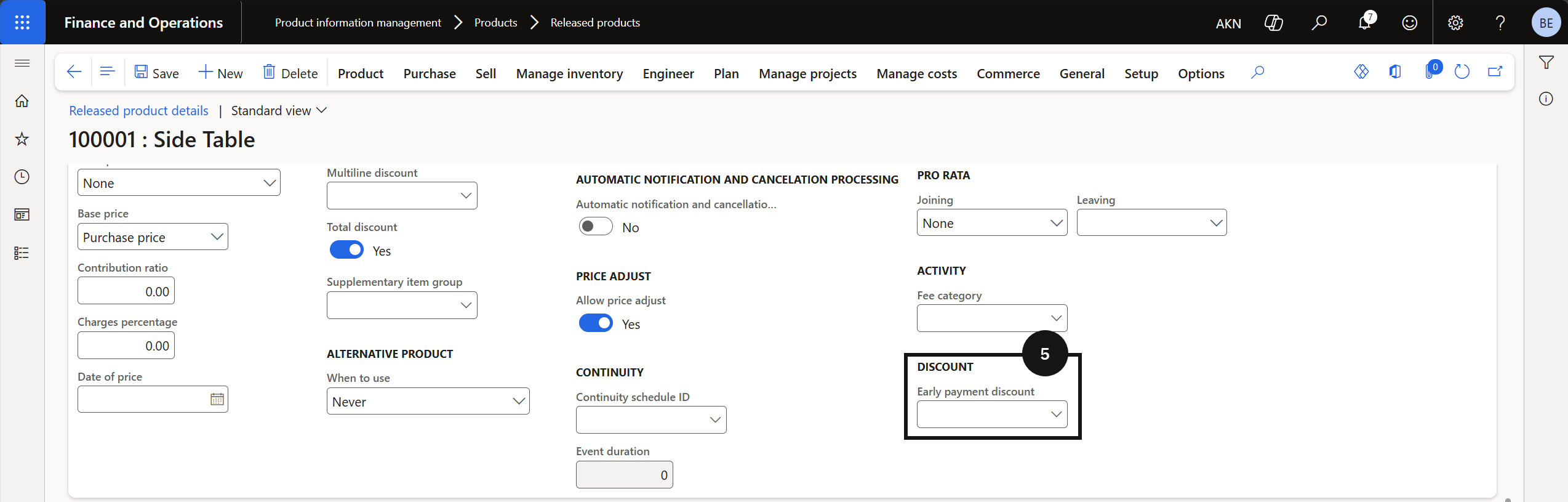Open the filter funnel pane on right
The height and width of the screenshot is (502, 1568).
[1546, 62]
